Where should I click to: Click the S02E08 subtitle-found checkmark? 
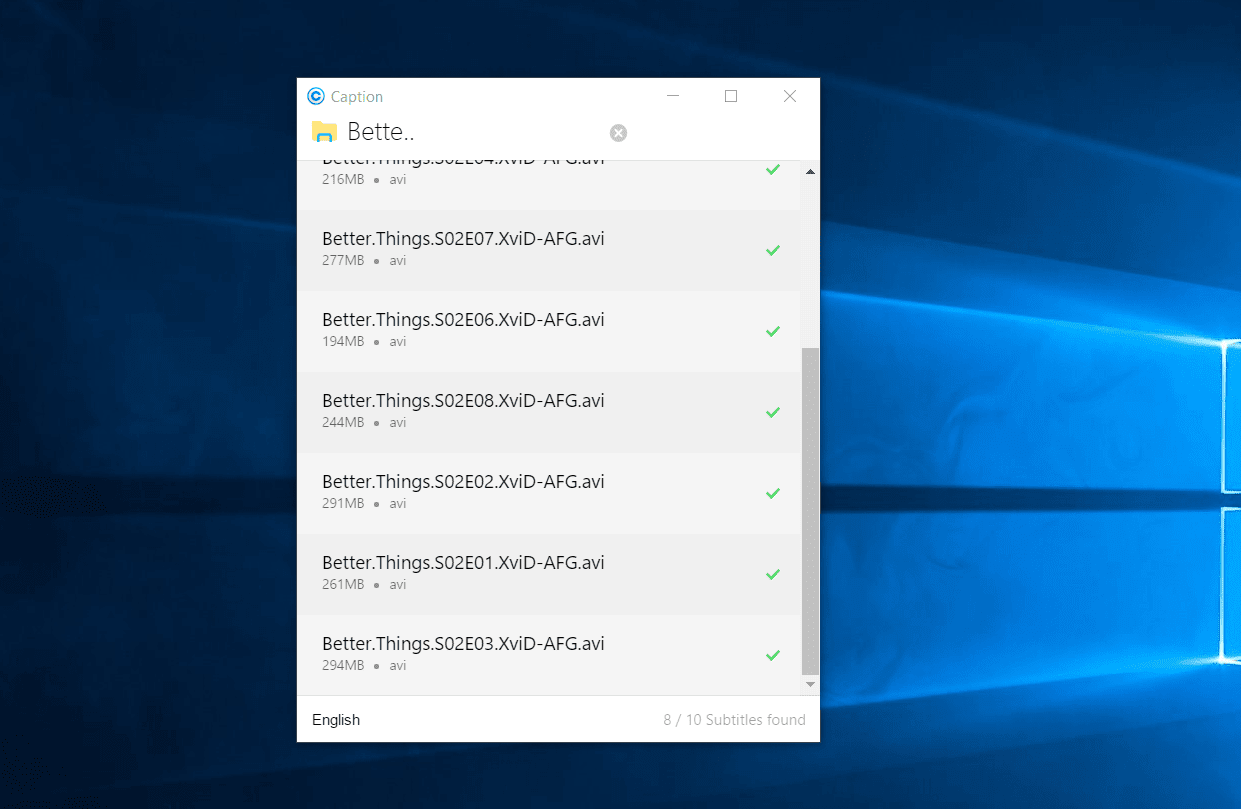point(772,412)
